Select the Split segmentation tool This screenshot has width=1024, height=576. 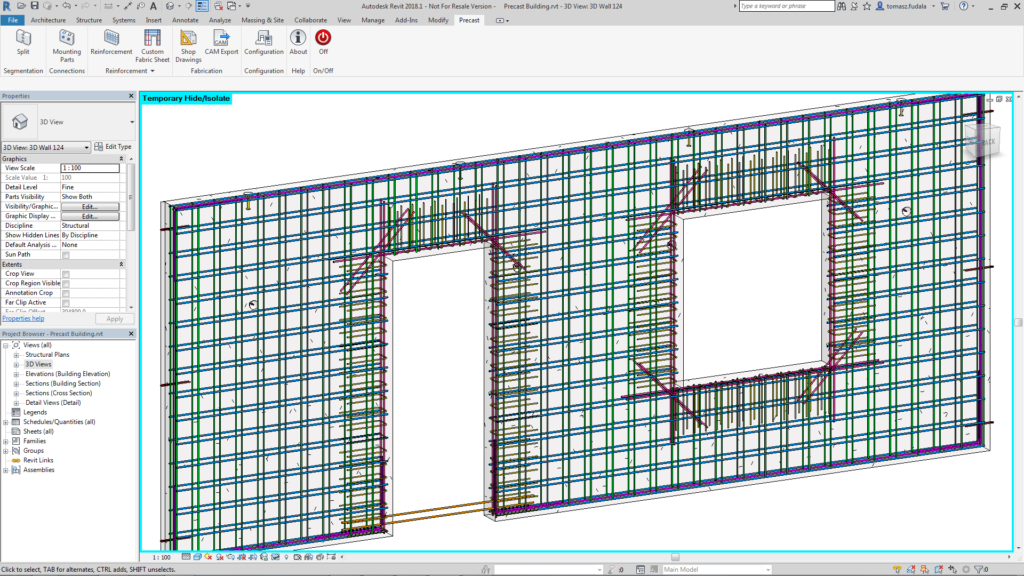23,42
